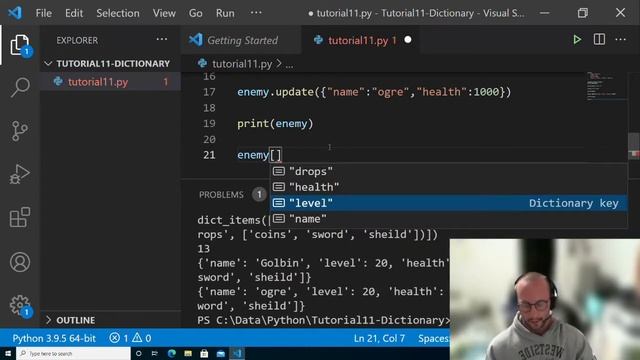Screen dimensions: 640x360
Task: Open Microsoft Store from taskbar
Action: pyautogui.click(x=204, y=353)
